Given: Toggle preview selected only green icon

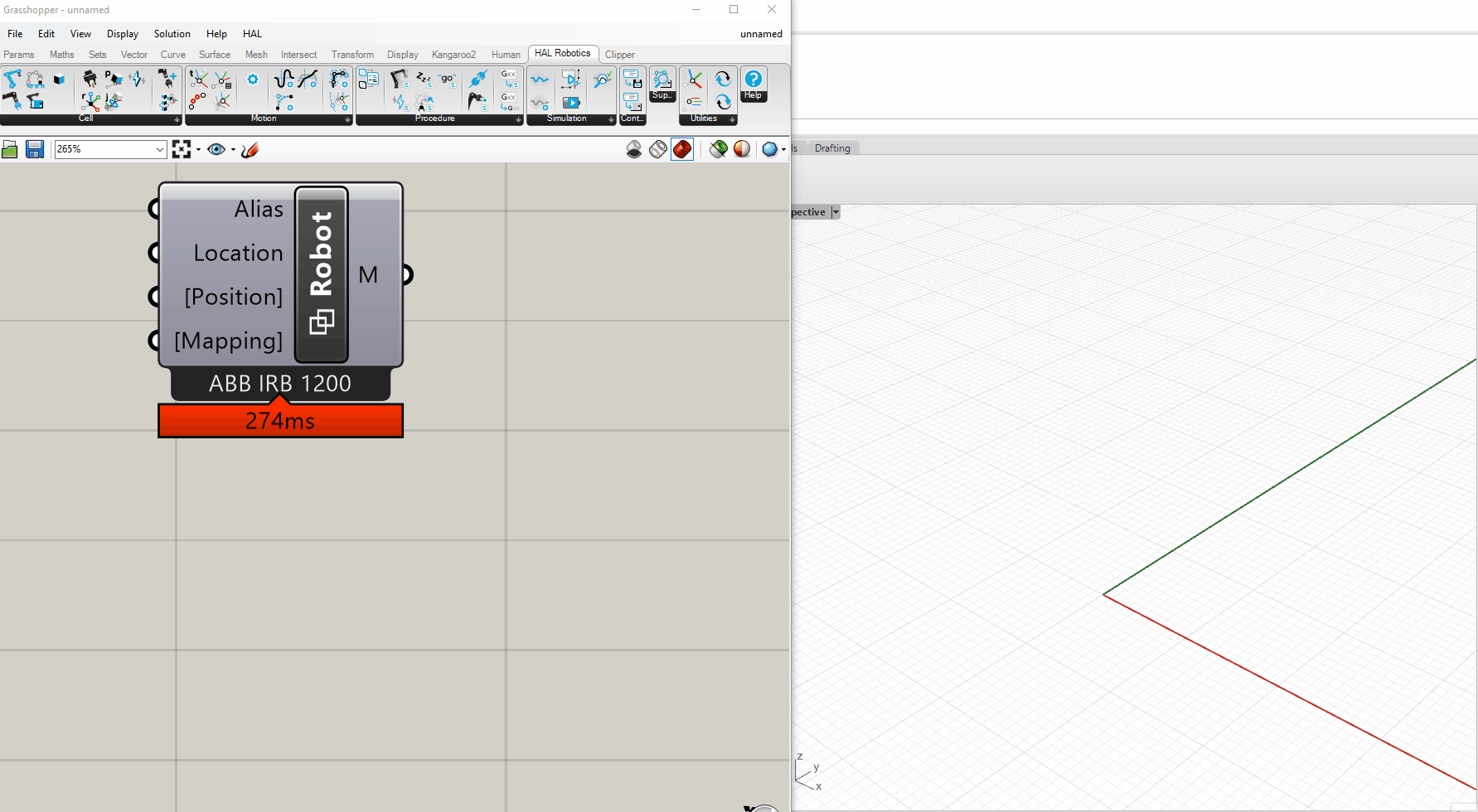Looking at the screenshot, I should (719, 149).
